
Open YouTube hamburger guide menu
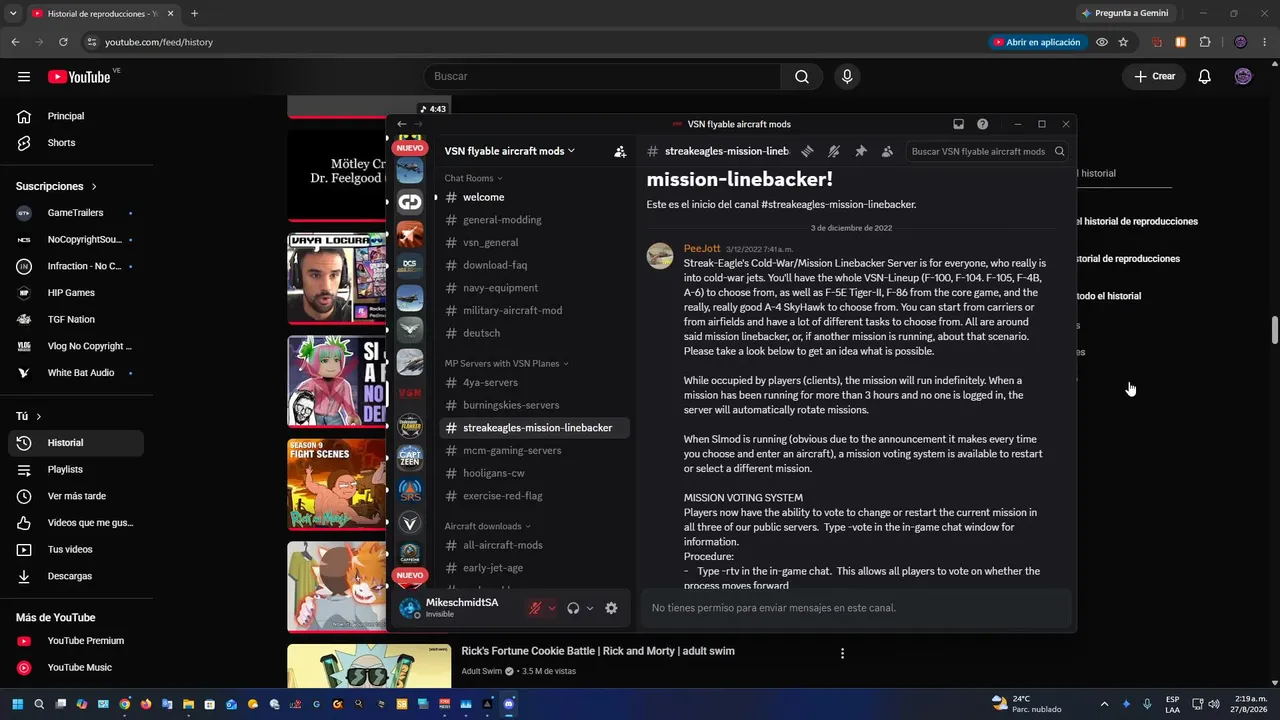click(x=24, y=77)
